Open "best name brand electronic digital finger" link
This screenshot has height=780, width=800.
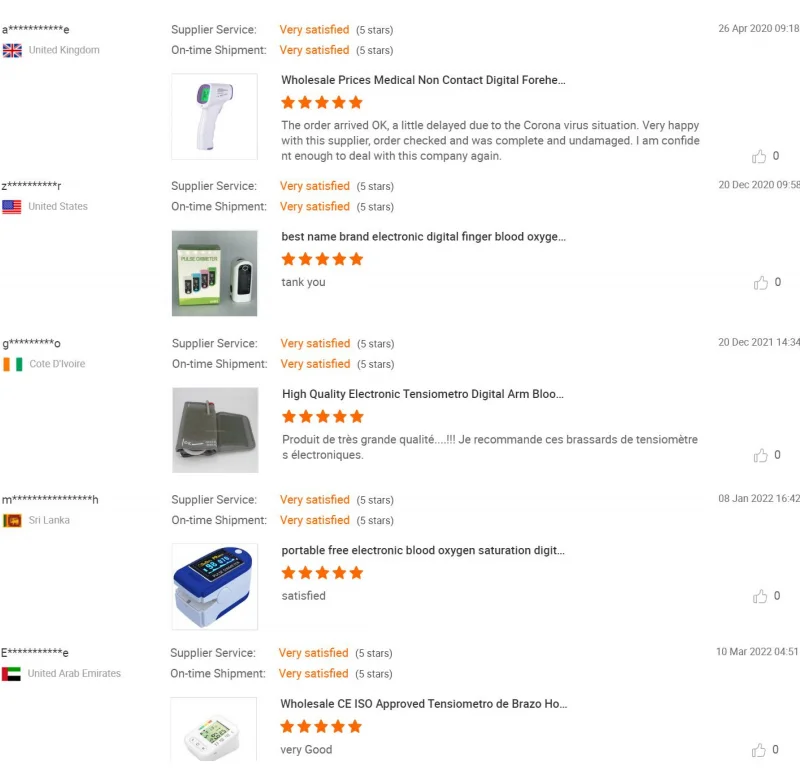pos(423,237)
